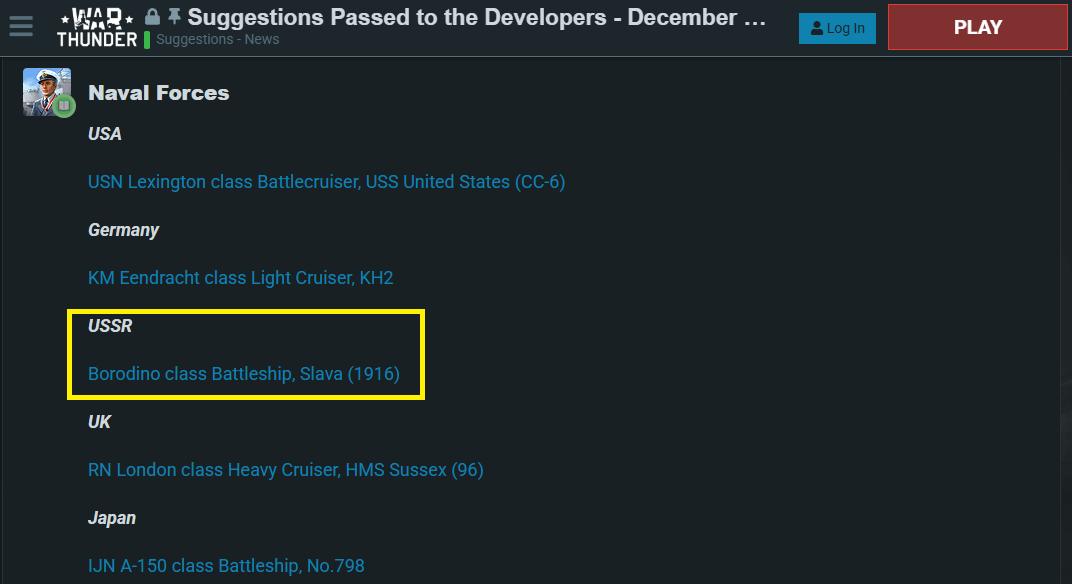Viewport: 1072px width, 584px height.
Task: Open the HMS Sussex (96) Heavy Cruiser link
Action: click(286, 470)
